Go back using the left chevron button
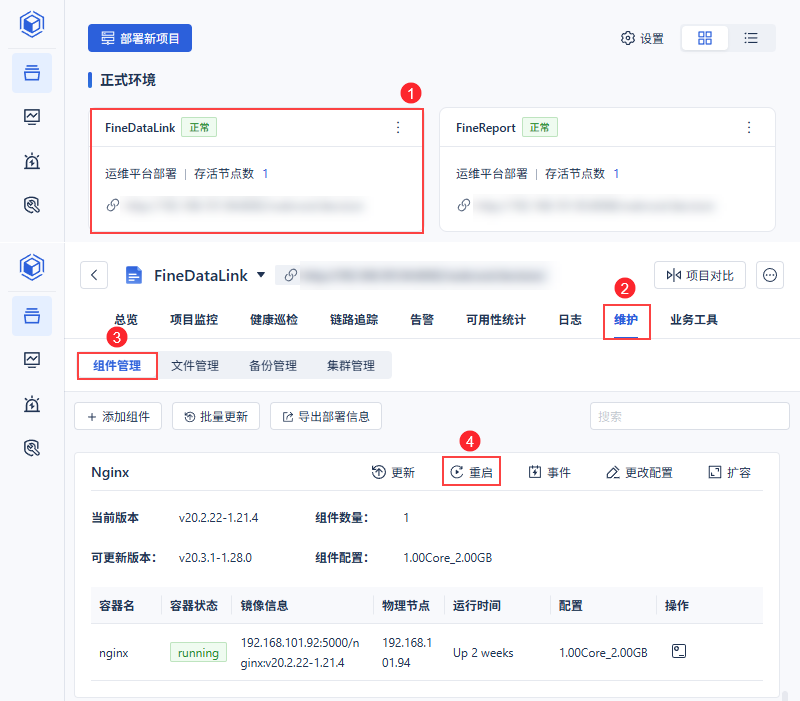The image size is (800, 701). click(94, 276)
